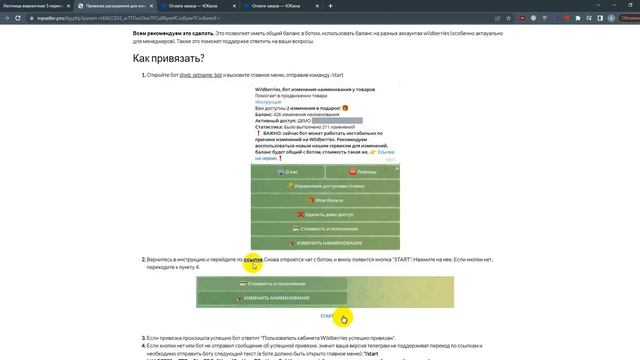640x360 pixels.
Task: View site info via the lock icon
Action: point(31,18)
